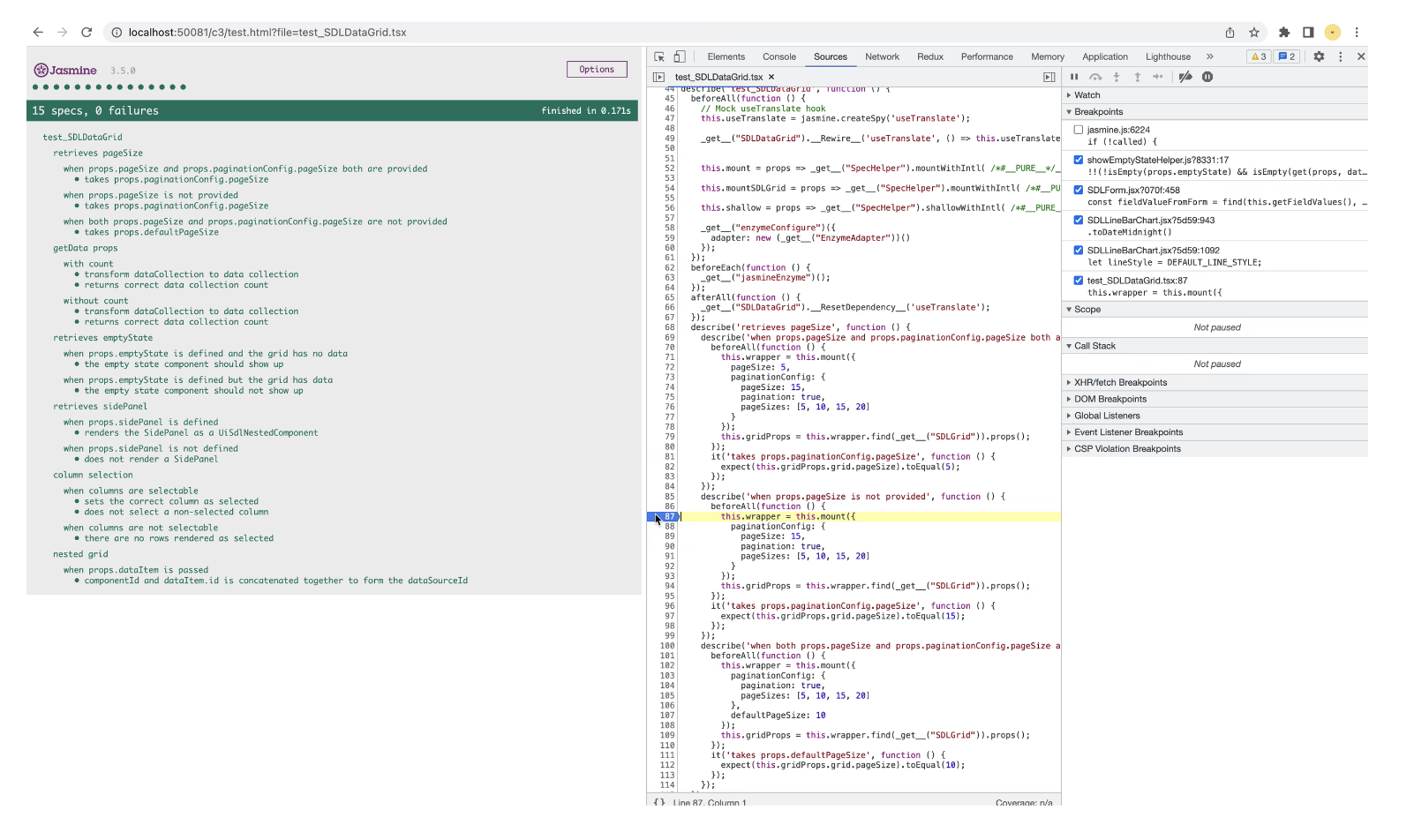
Task: Expand Event Listener Breakpoints section
Action: (x=1128, y=432)
